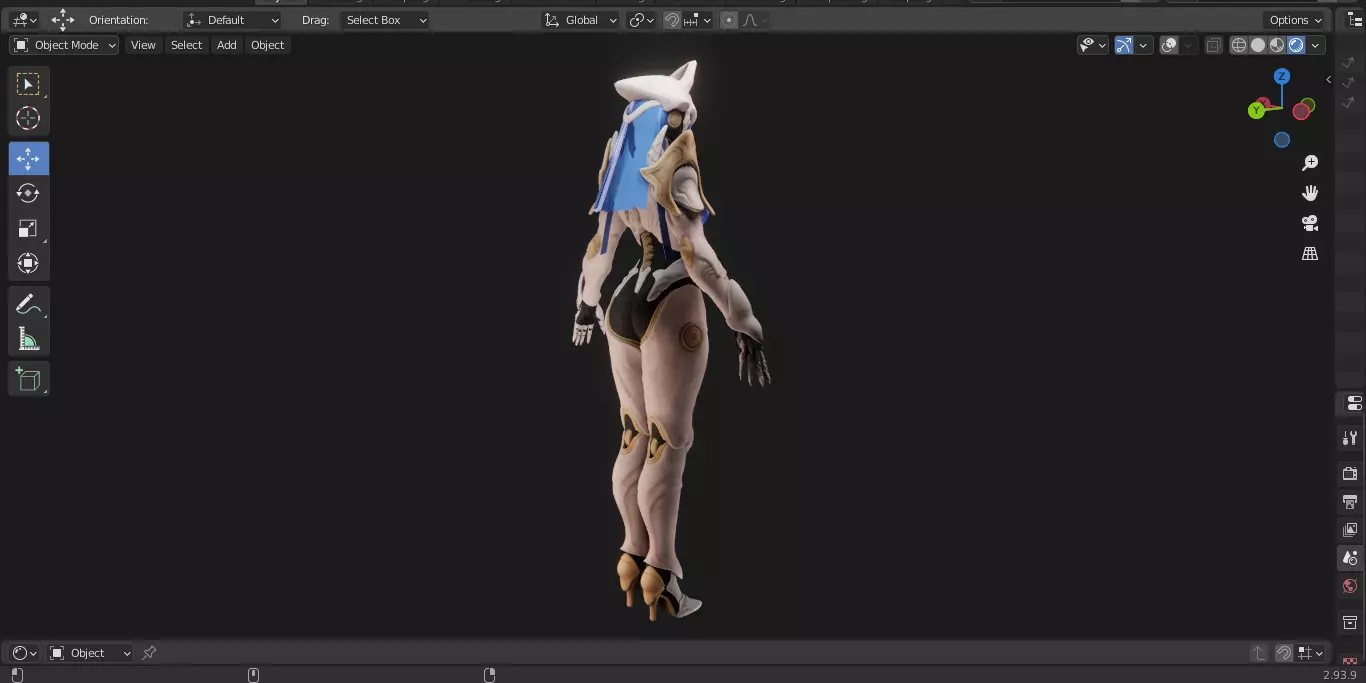Viewport: 1366px width, 683px height.
Task: Open the Options dropdown
Action: tap(1296, 20)
